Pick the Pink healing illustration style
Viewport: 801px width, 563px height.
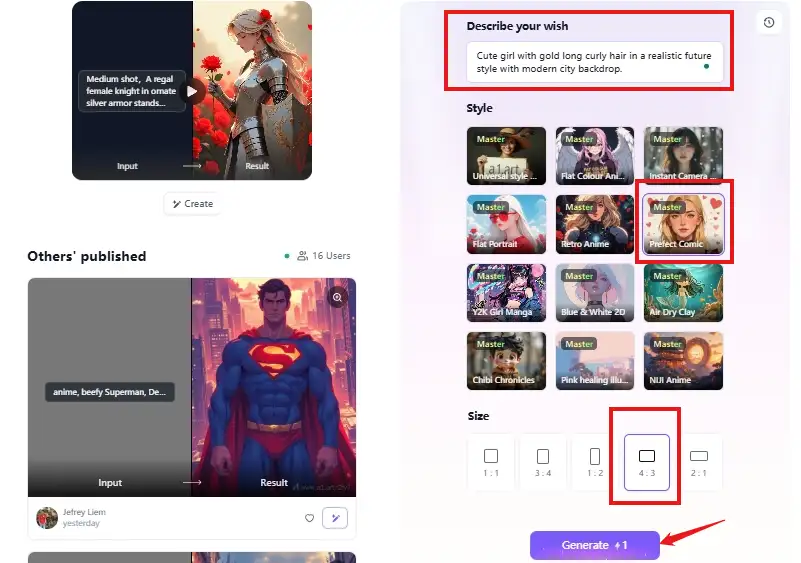(595, 361)
